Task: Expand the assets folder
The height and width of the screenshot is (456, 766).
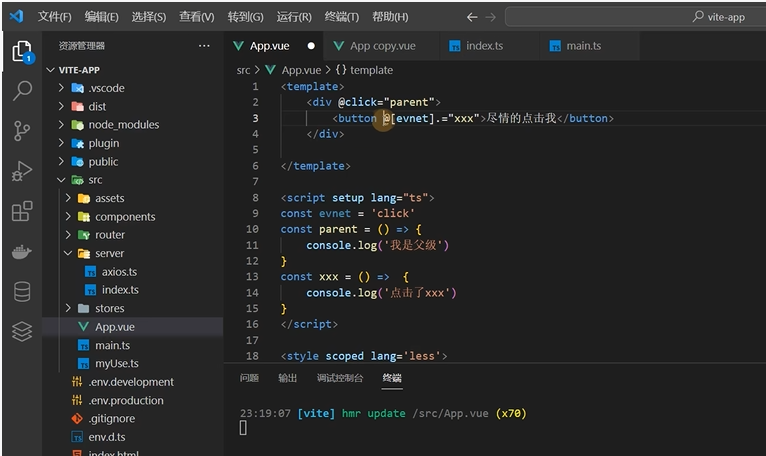Action: (x=68, y=198)
